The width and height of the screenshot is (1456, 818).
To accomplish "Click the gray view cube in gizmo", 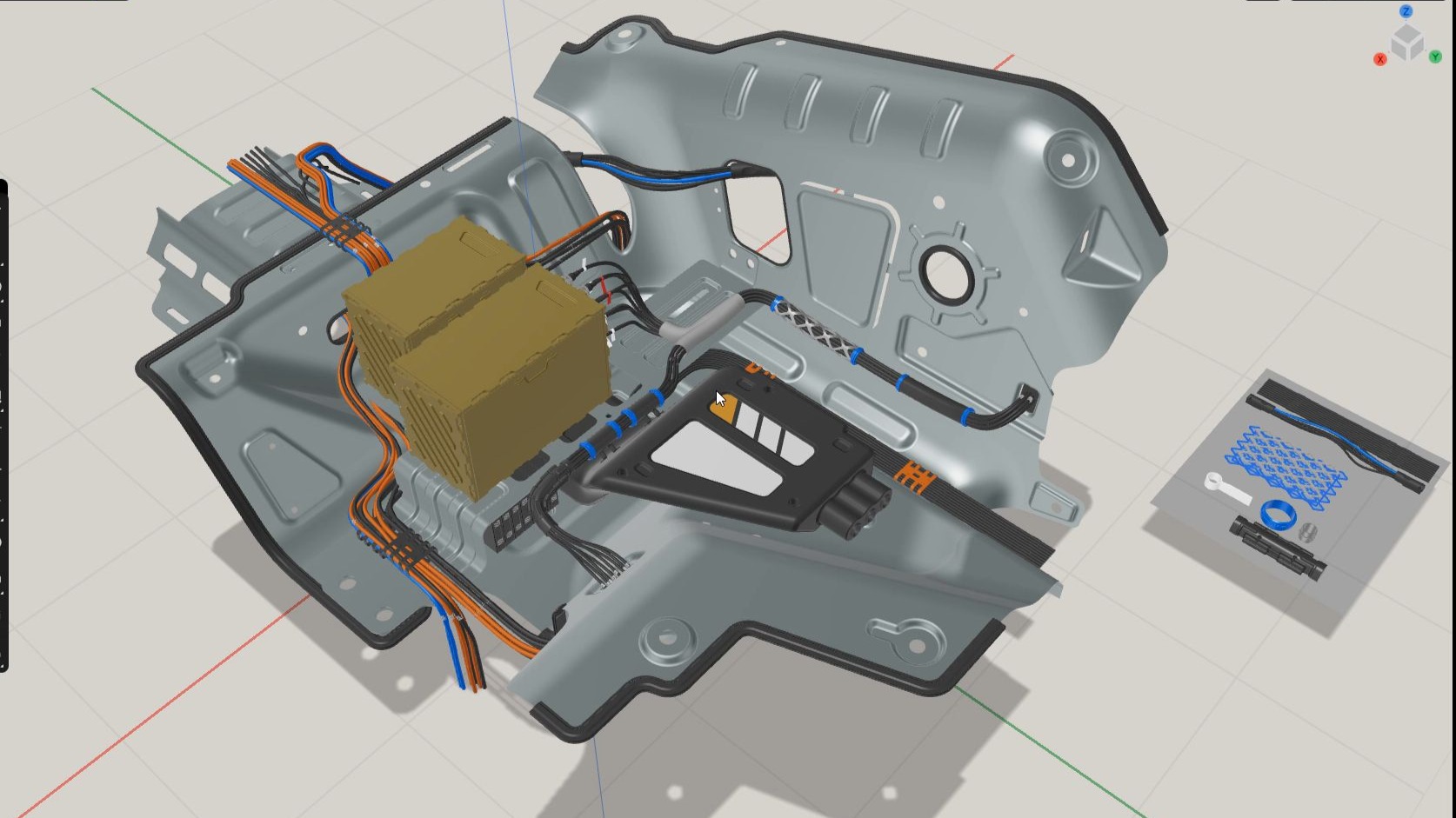I will click(x=1407, y=41).
